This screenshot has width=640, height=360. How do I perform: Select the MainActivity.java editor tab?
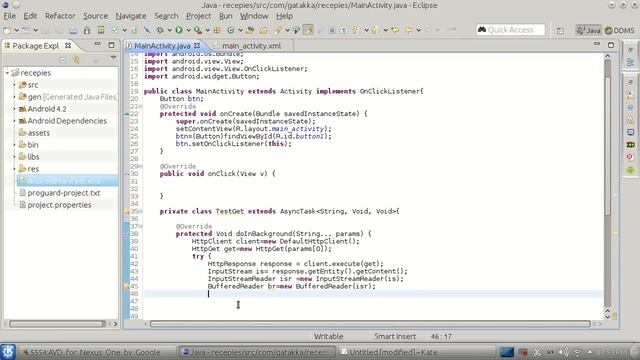point(162,46)
